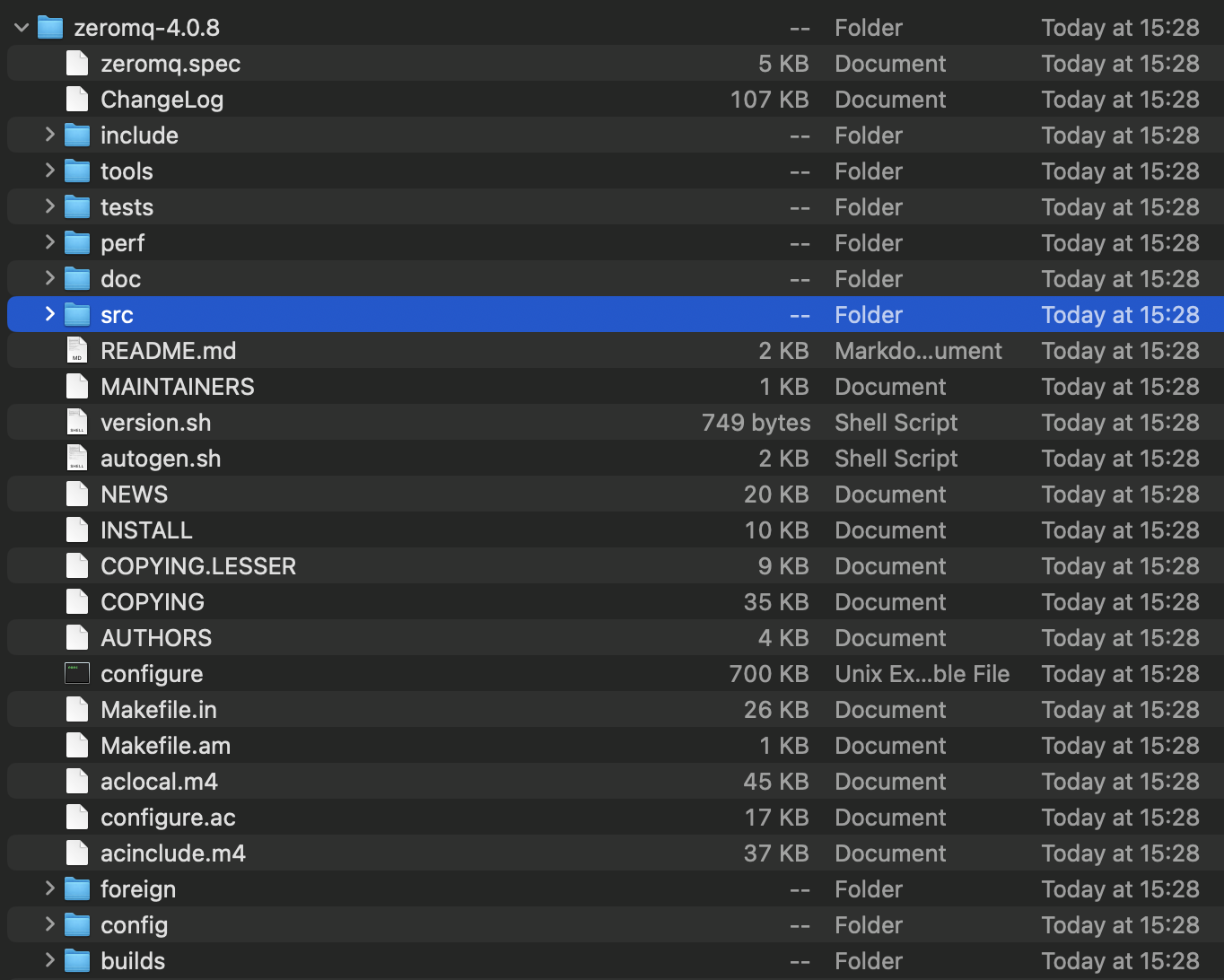Click the perf folder icon

[77, 243]
